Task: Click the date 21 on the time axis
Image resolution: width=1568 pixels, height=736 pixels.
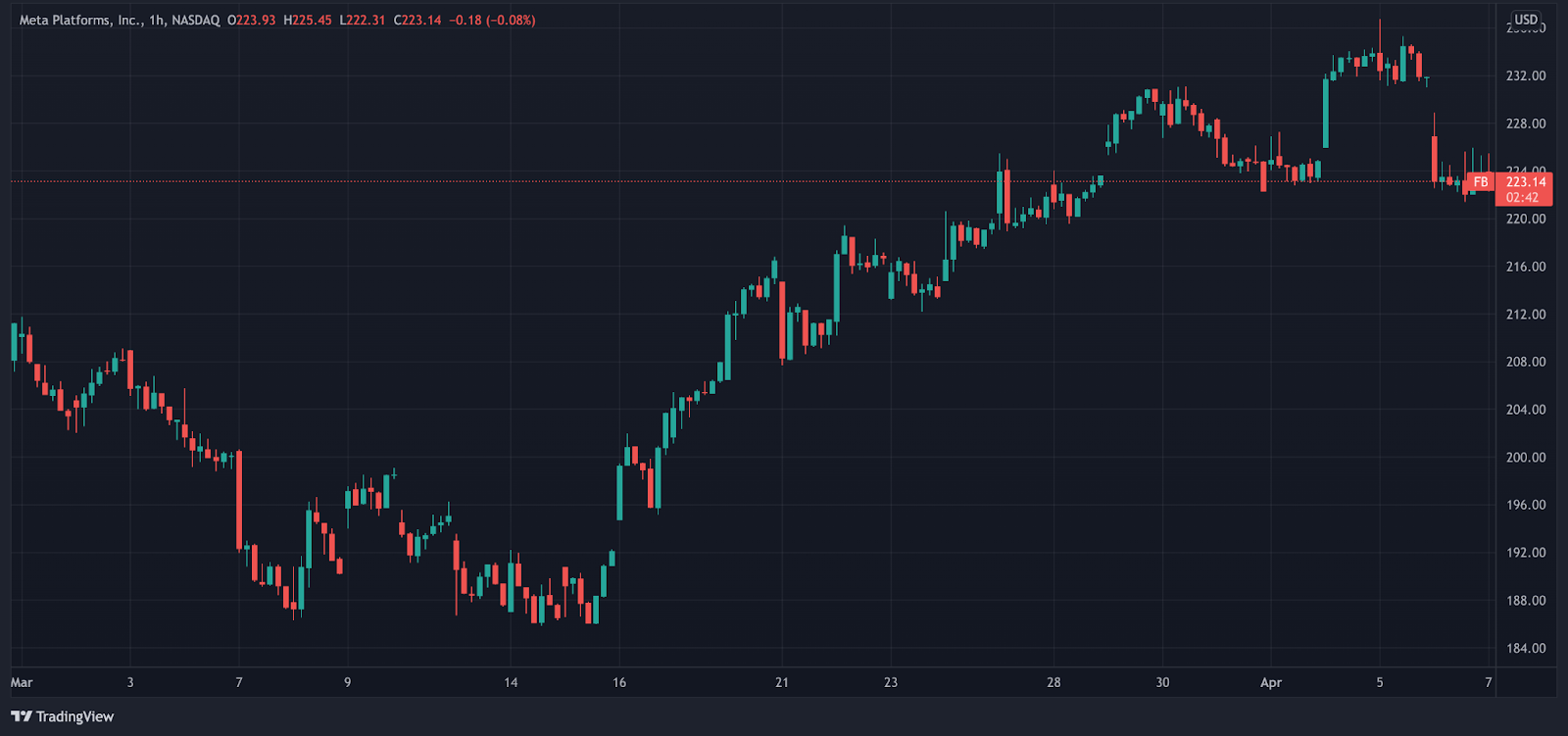Action: pyautogui.click(x=782, y=683)
